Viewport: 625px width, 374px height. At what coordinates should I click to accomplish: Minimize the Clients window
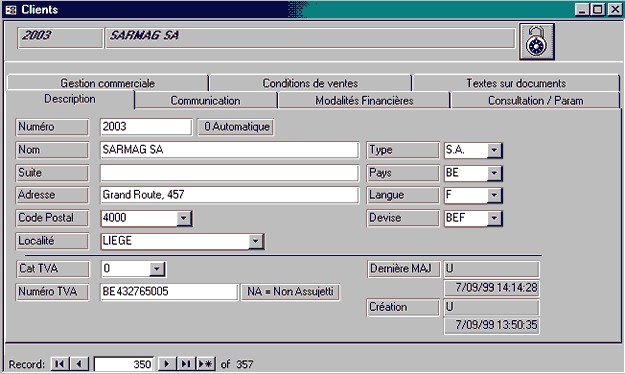click(582, 9)
